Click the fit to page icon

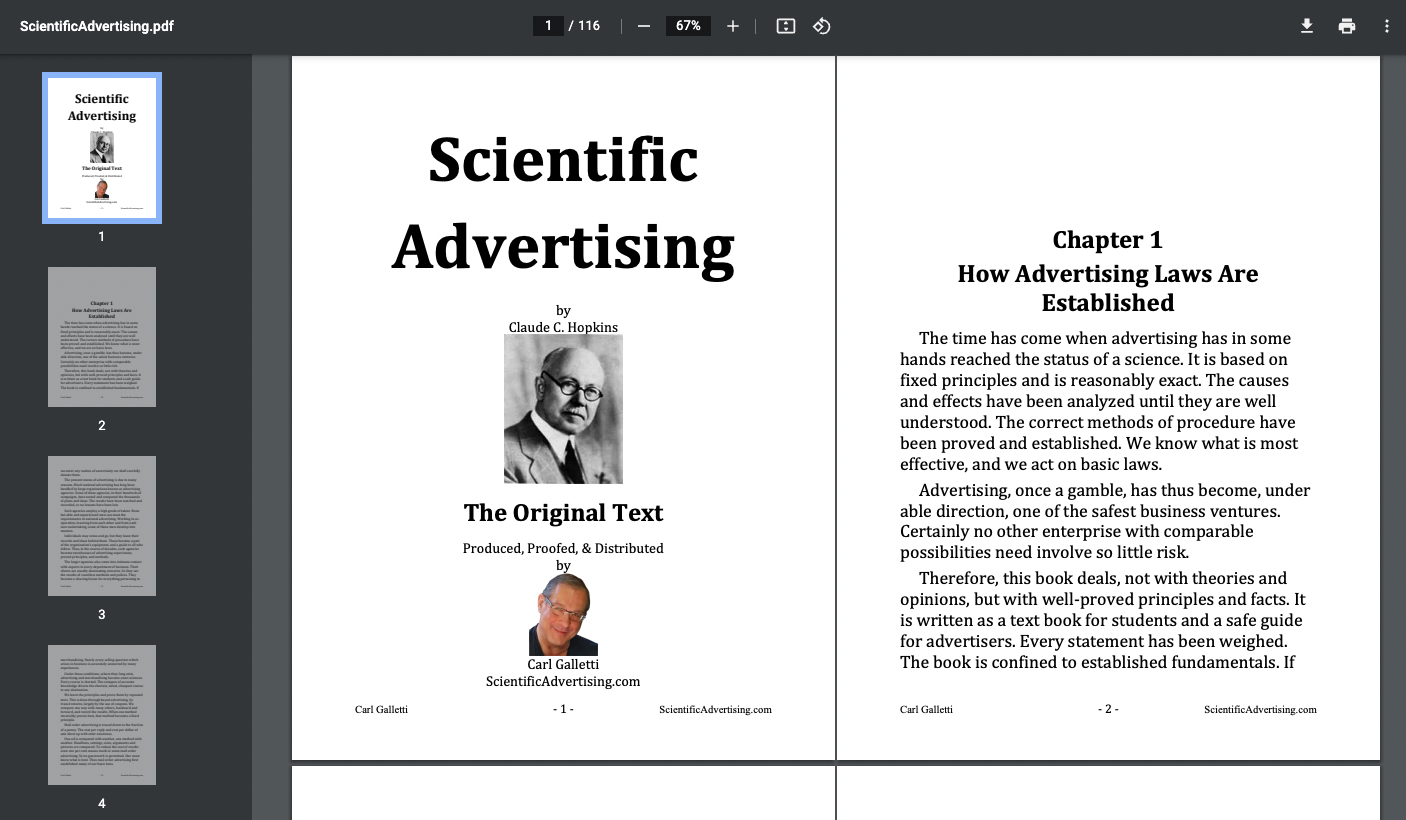[x=786, y=26]
